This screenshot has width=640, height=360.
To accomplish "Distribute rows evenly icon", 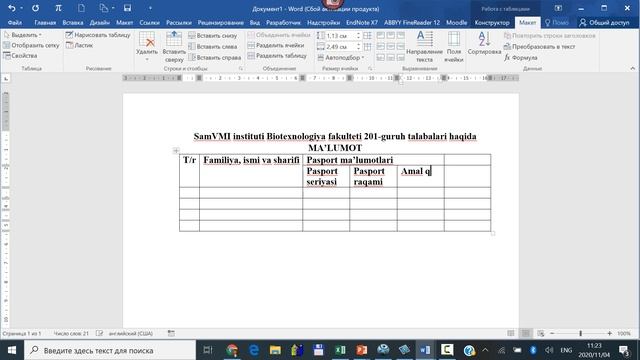I will point(367,36).
